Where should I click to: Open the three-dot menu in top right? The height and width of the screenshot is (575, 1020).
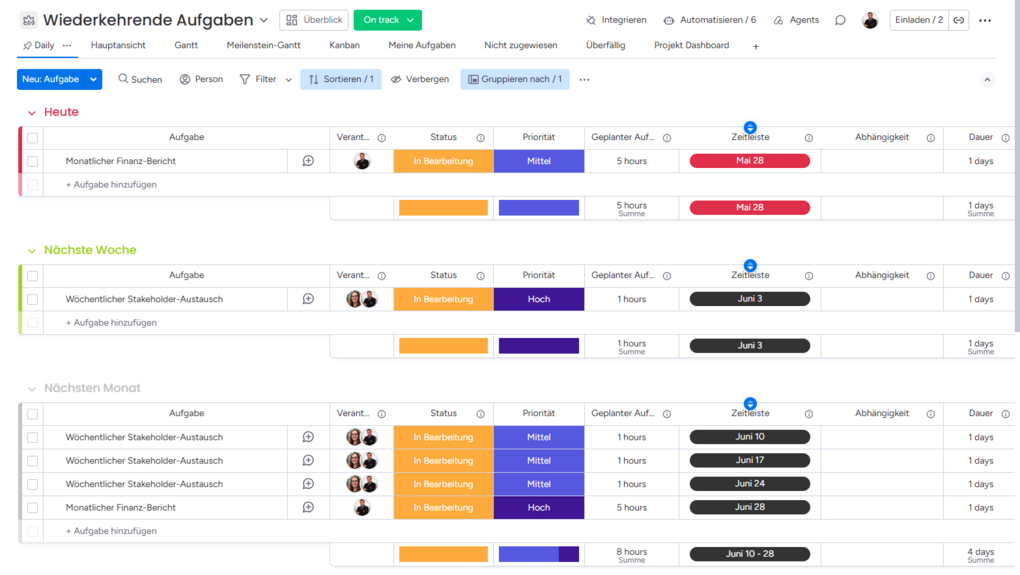tap(985, 20)
